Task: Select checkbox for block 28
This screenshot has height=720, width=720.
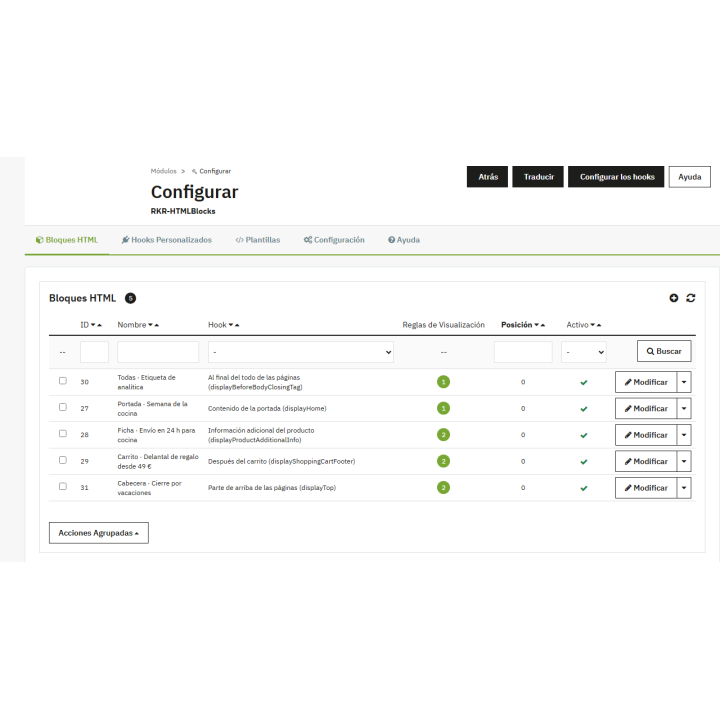Action: tap(63, 433)
